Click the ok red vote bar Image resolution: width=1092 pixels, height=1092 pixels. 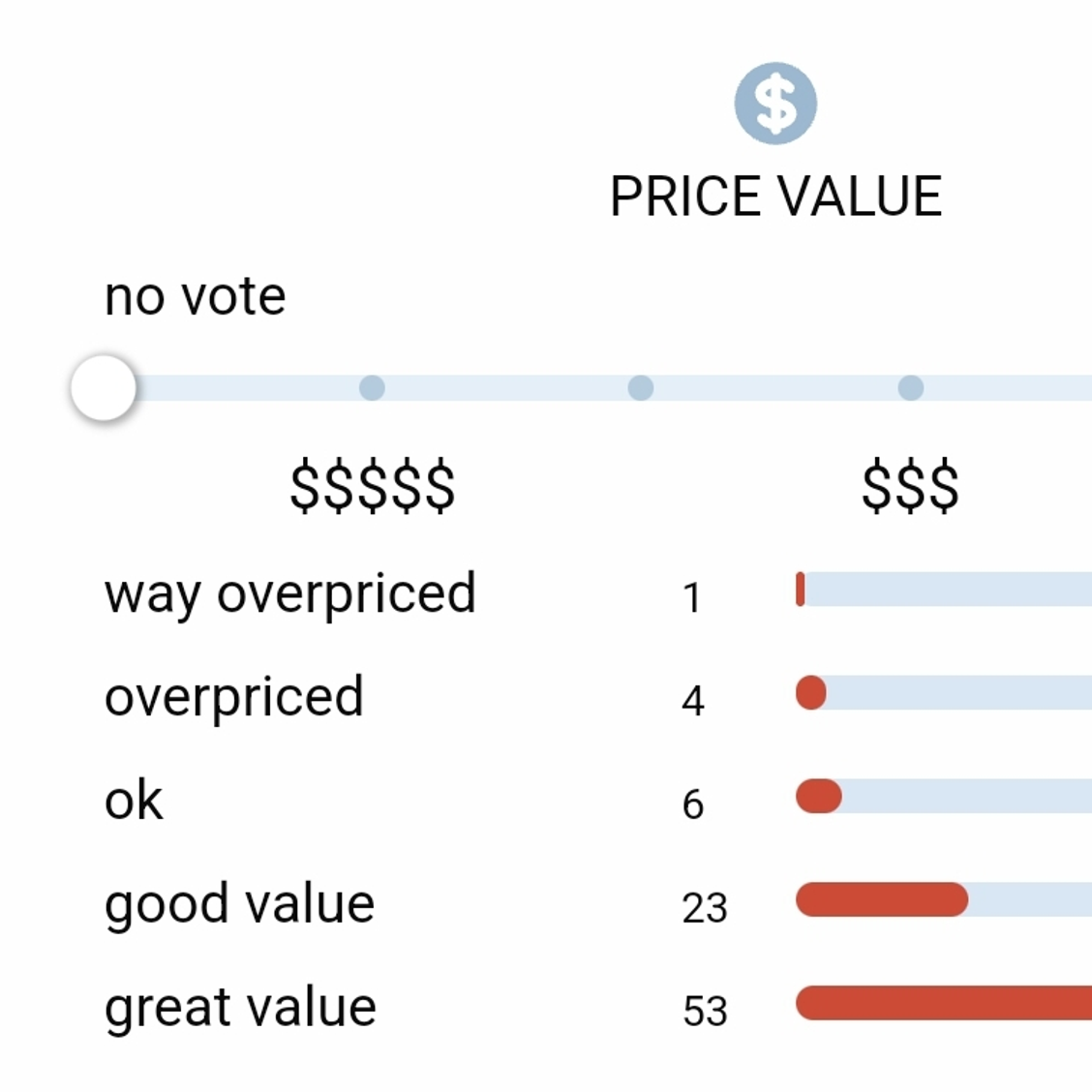pyautogui.click(x=819, y=796)
